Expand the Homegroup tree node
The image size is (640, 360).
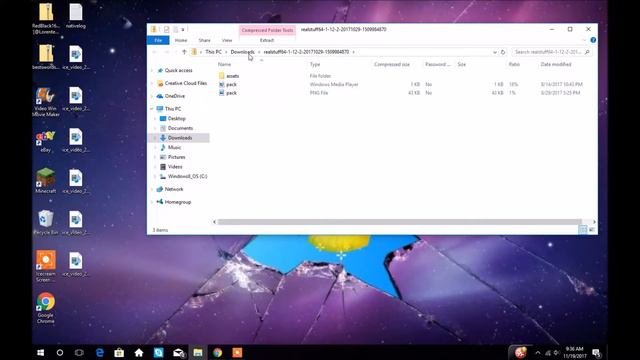pyautogui.click(x=152, y=202)
